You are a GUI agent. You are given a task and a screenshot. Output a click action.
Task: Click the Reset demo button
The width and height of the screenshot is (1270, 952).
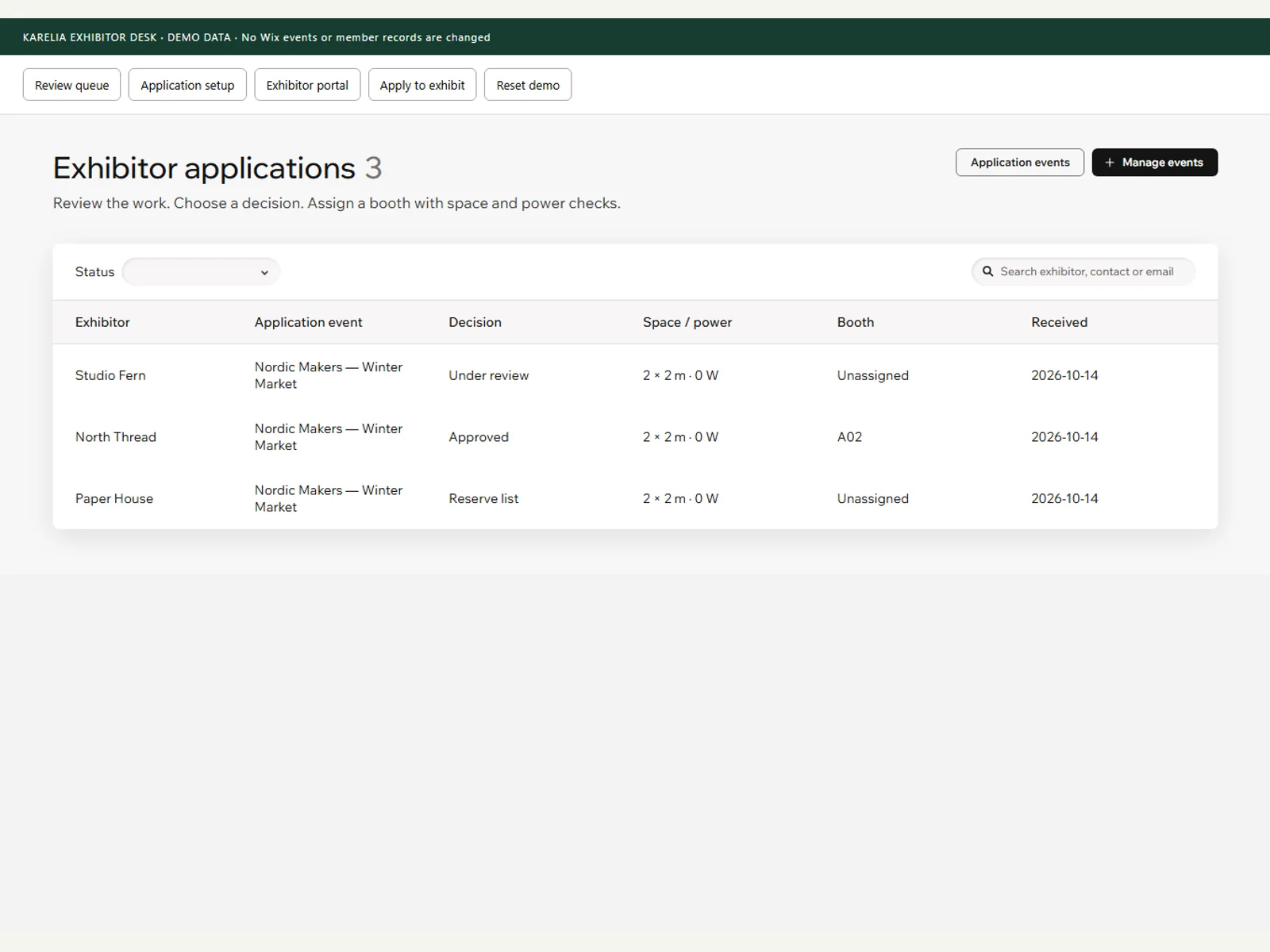(528, 85)
